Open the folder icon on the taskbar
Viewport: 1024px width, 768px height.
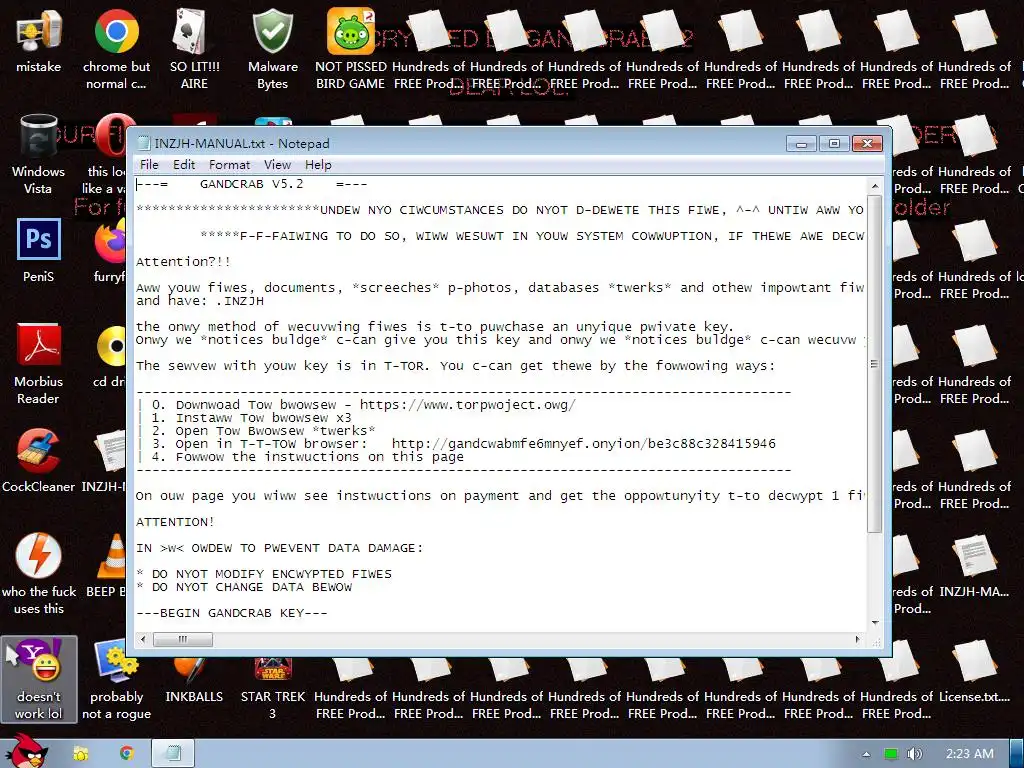[80, 754]
